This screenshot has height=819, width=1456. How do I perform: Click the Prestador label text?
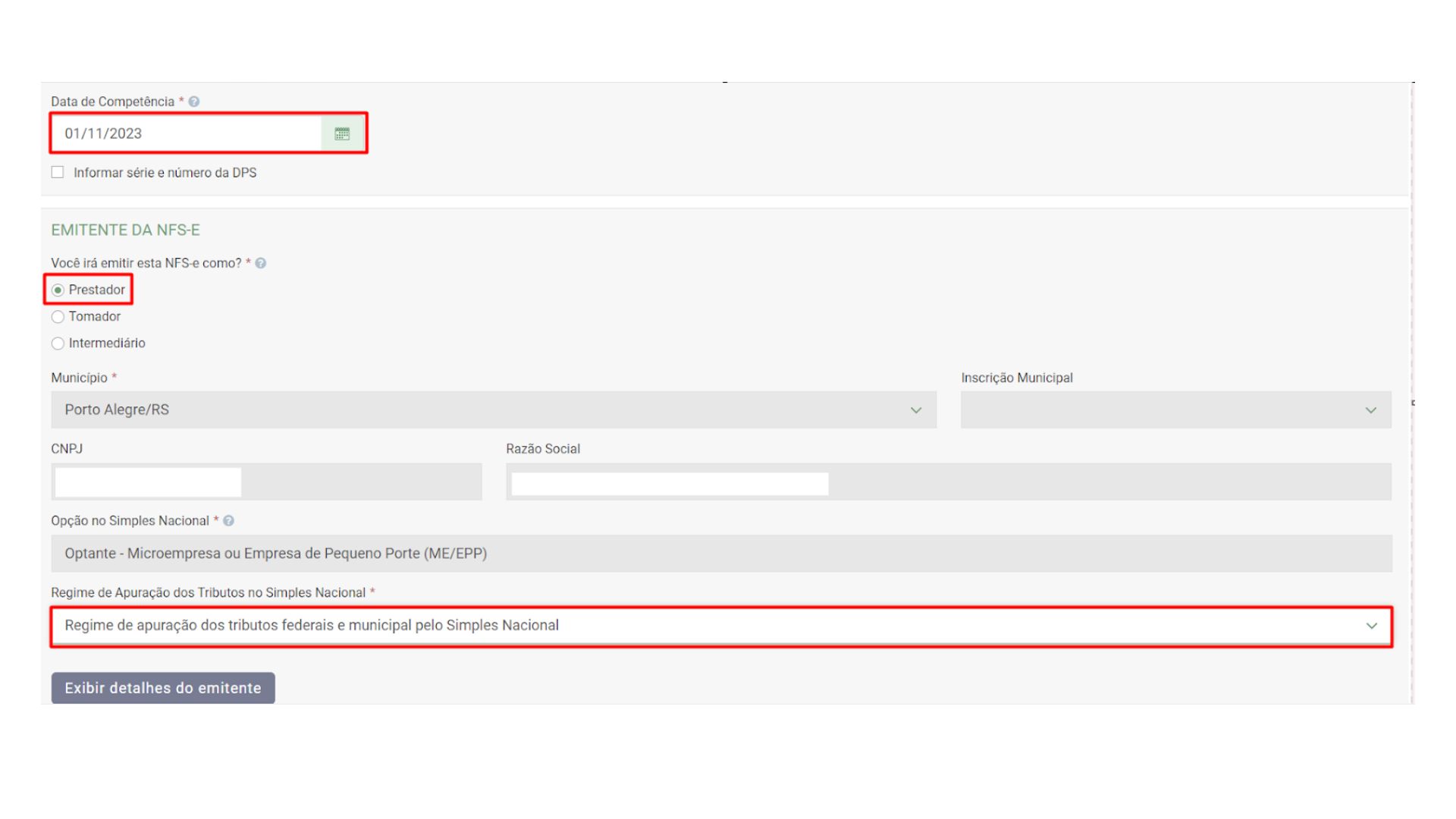[97, 290]
